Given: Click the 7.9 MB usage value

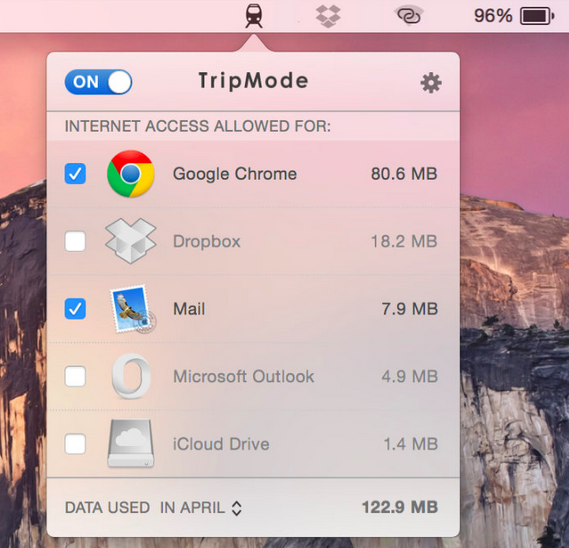Looking at the screenshot, I should tap(410, 309).
